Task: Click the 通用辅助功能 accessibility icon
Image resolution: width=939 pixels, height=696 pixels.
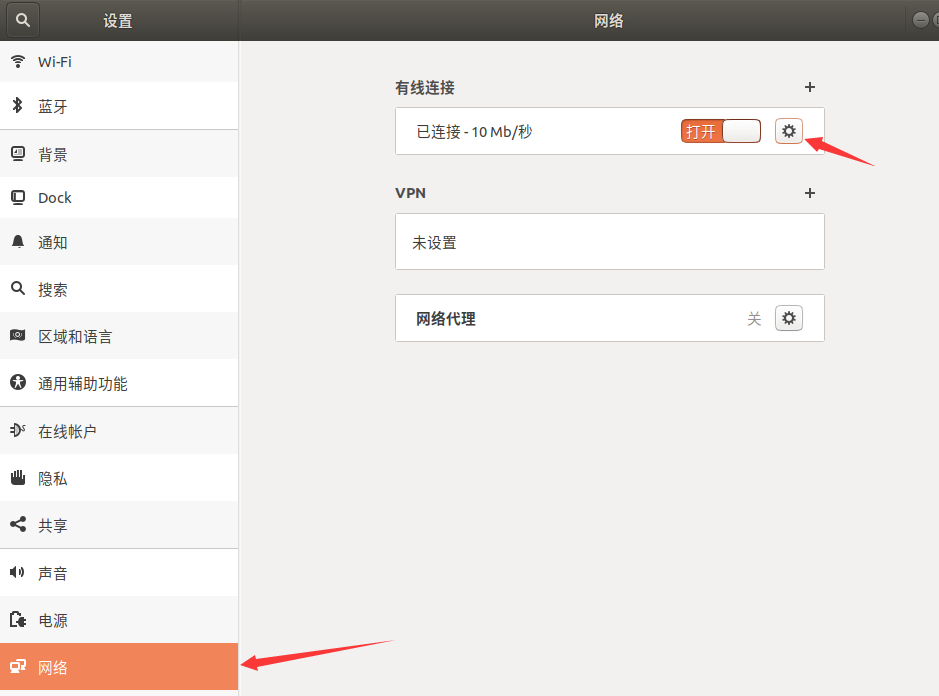Action: (18, 382)
